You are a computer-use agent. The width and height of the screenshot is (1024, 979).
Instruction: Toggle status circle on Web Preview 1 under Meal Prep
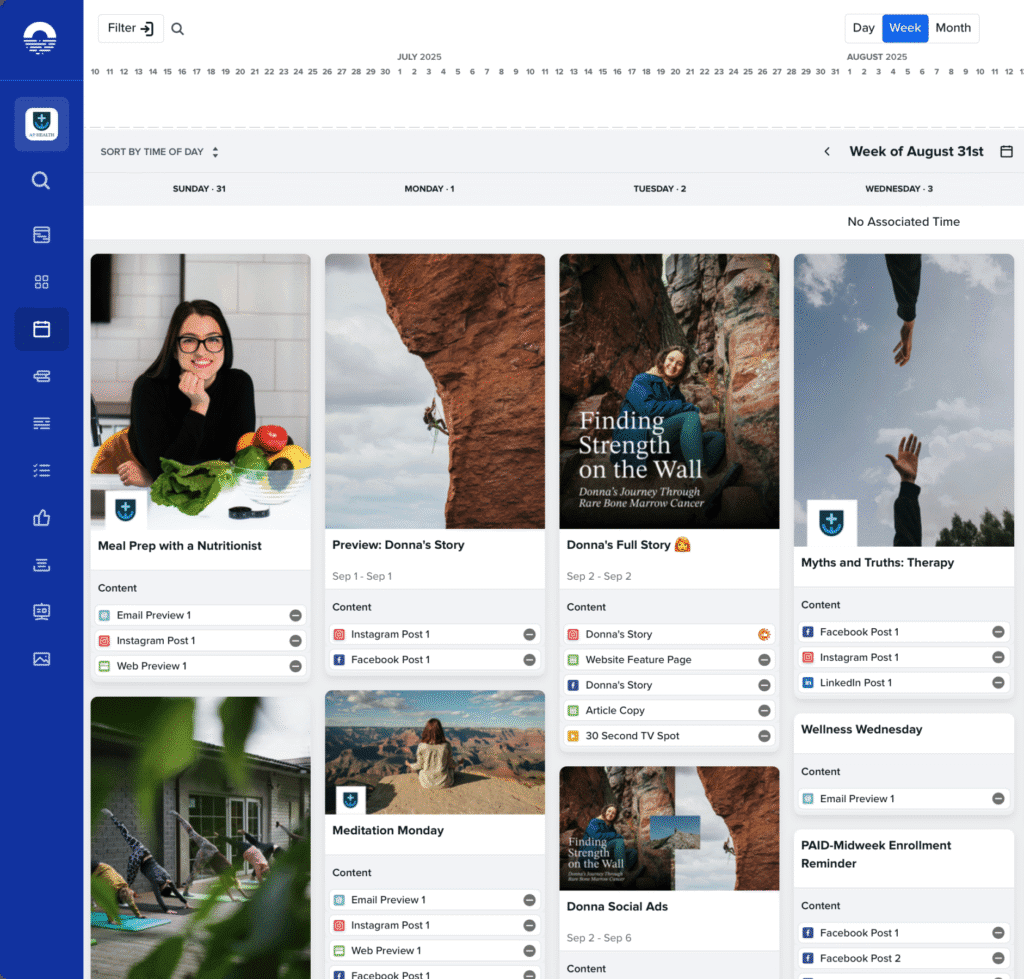[x=295, y=666]
